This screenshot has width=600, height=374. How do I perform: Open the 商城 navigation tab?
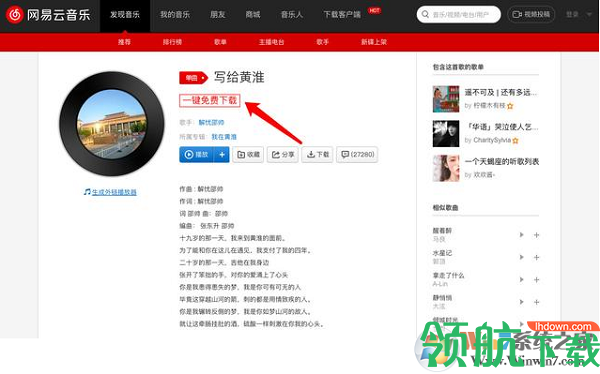click(253, 15)
